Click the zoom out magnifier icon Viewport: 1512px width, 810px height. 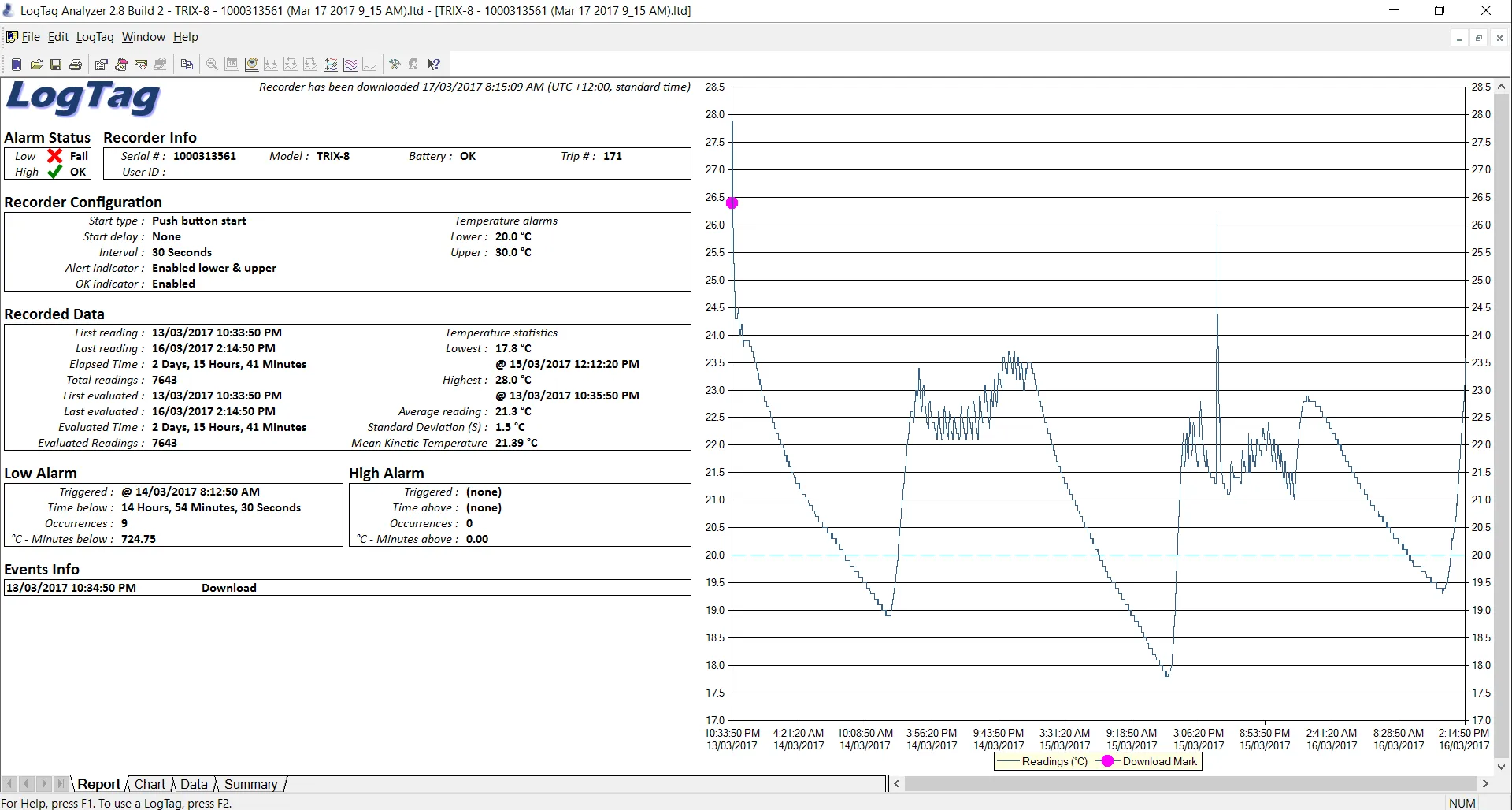click(x=212, y=65)
